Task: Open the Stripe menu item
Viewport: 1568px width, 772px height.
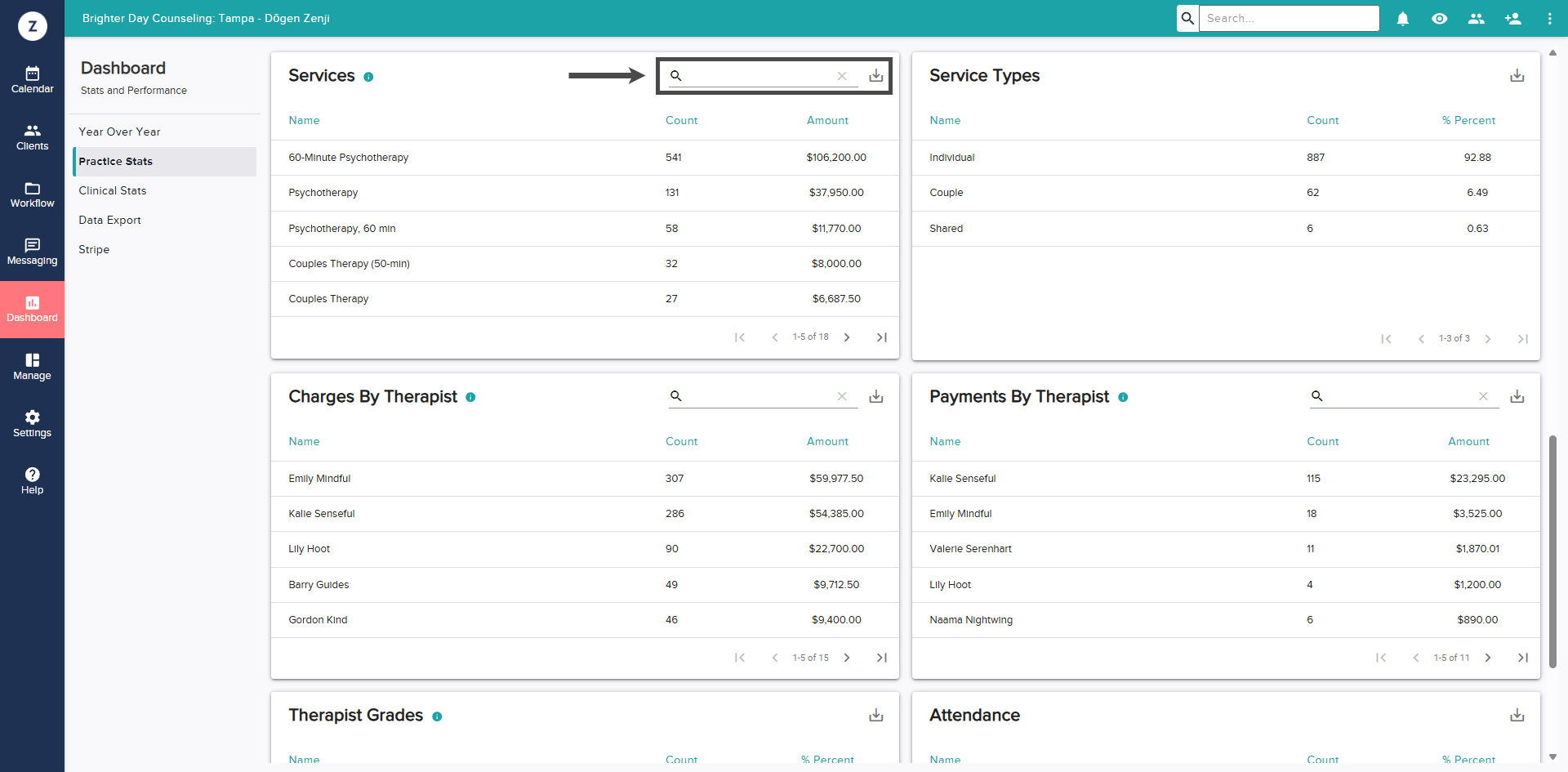Action: (94, 249)
